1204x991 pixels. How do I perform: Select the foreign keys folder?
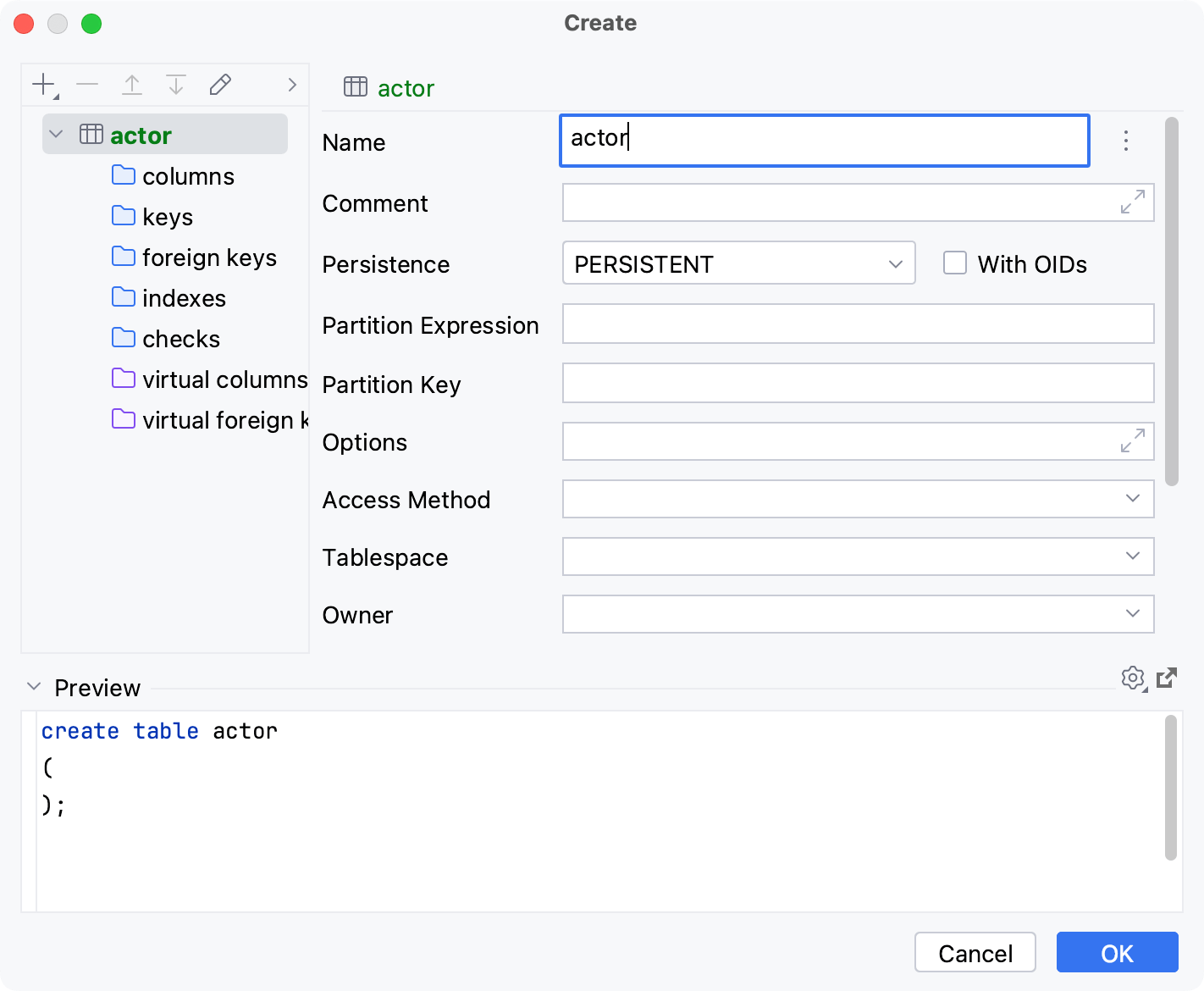click(x=209, y=257)
